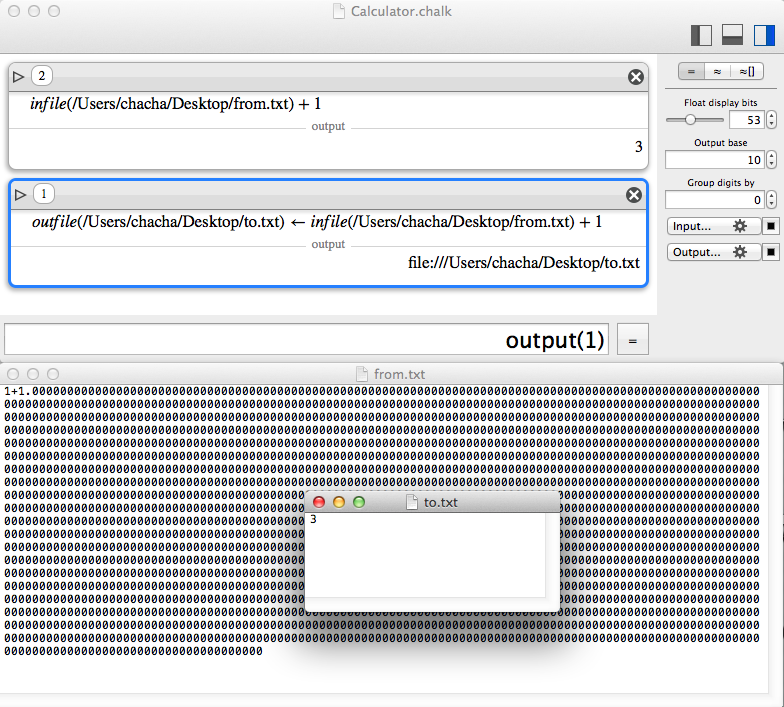The image size is (784, 707).
Task: Click the 'Float display bits' label
Action: (x=720, y=102)
